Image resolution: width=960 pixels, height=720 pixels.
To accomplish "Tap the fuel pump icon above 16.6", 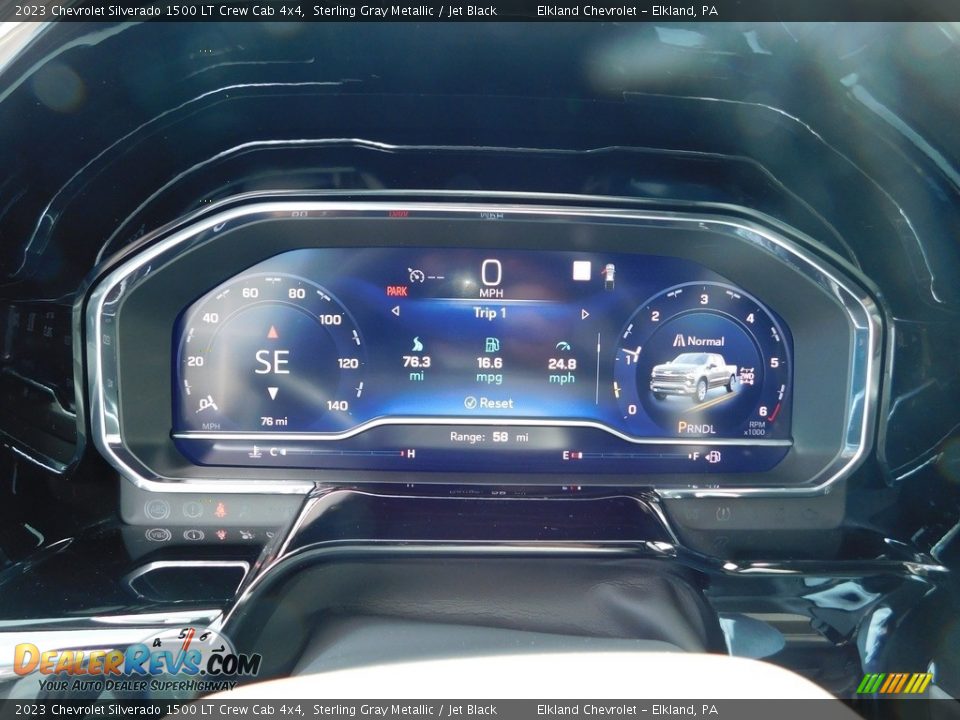I will pos(492,344).
